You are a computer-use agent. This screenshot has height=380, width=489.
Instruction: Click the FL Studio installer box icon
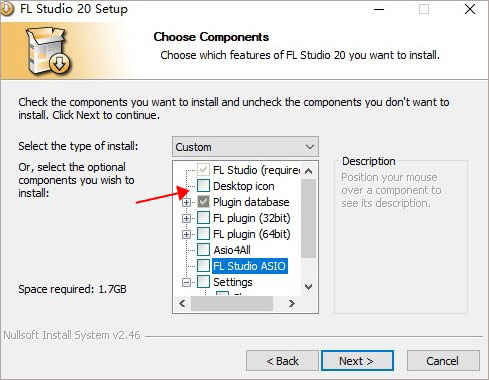coord(47,50)
